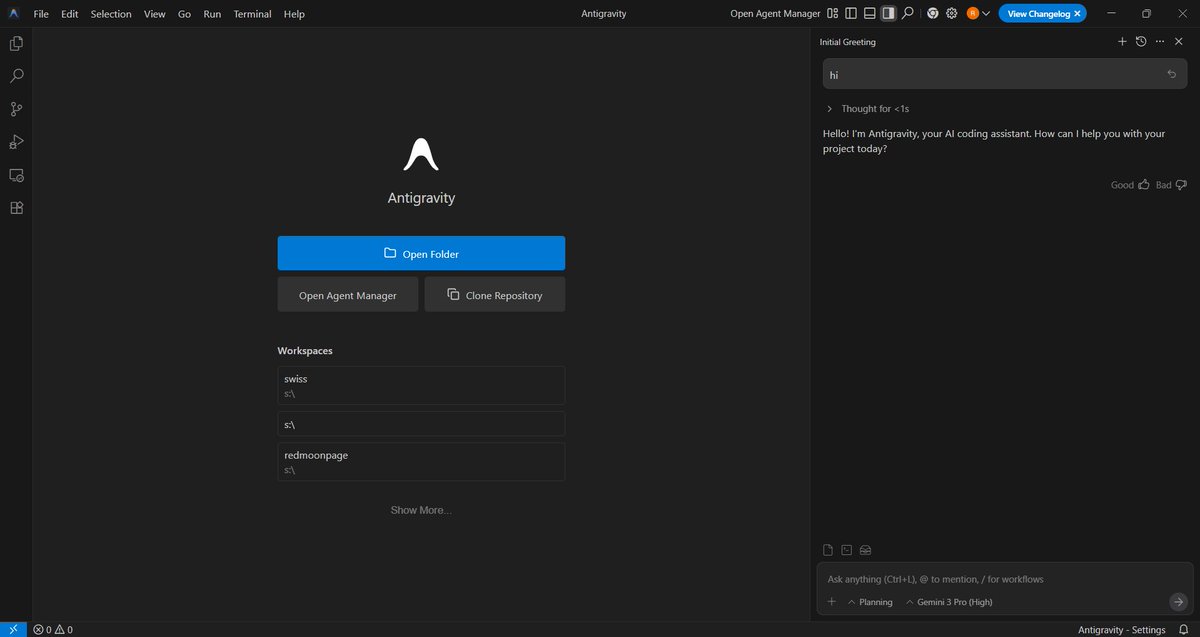Open the Remote Explorer view

click(x=16, y=175)
